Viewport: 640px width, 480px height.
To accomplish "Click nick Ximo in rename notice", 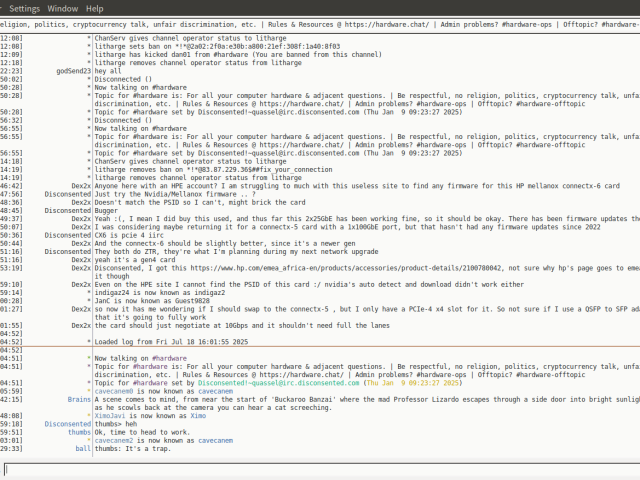I will click(x=198, y=416).
